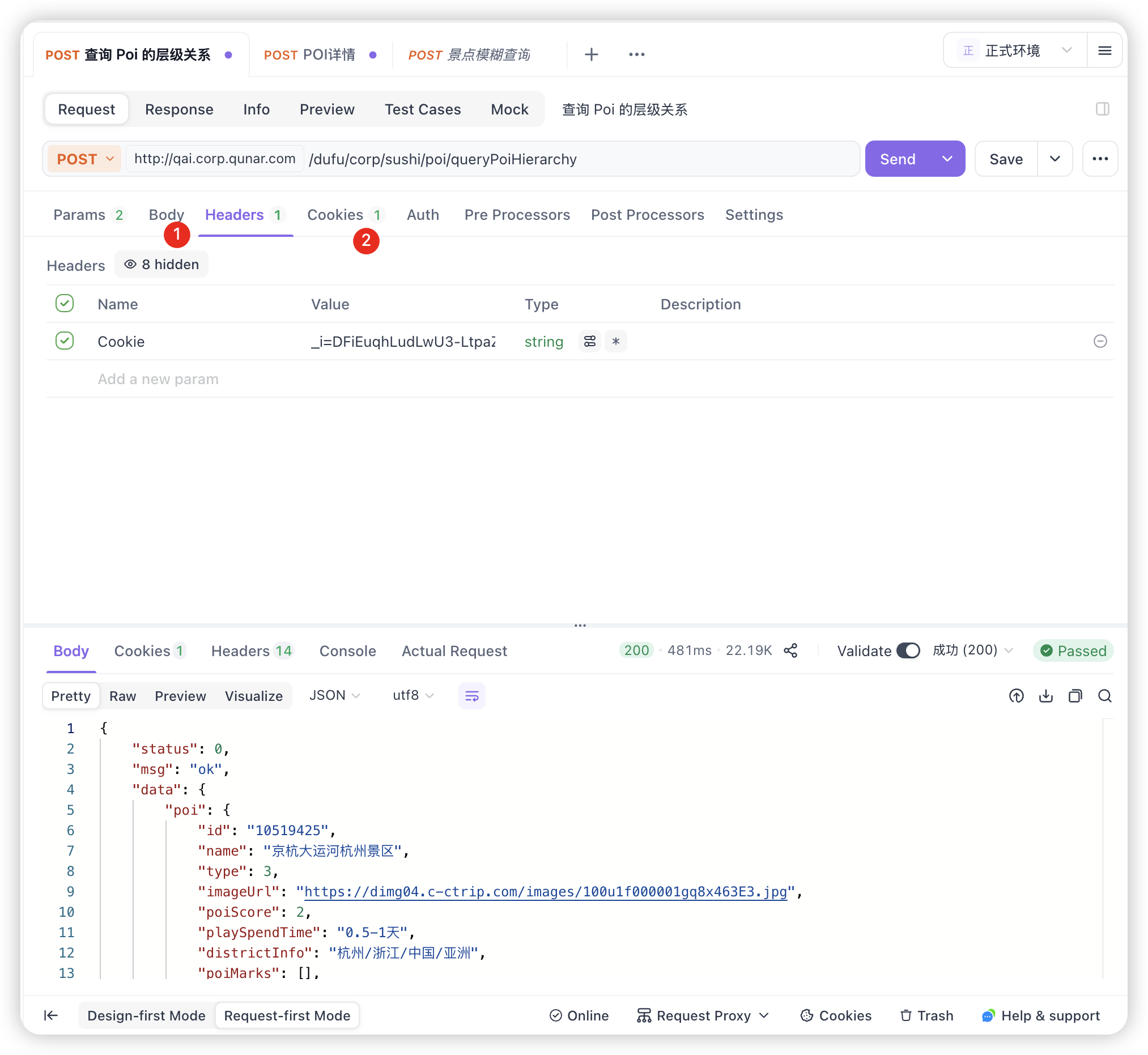Collapse sidebar with bottom-left arrow icon
This screenshot has width=1148, height=1055.
[x=51, y=1015]
